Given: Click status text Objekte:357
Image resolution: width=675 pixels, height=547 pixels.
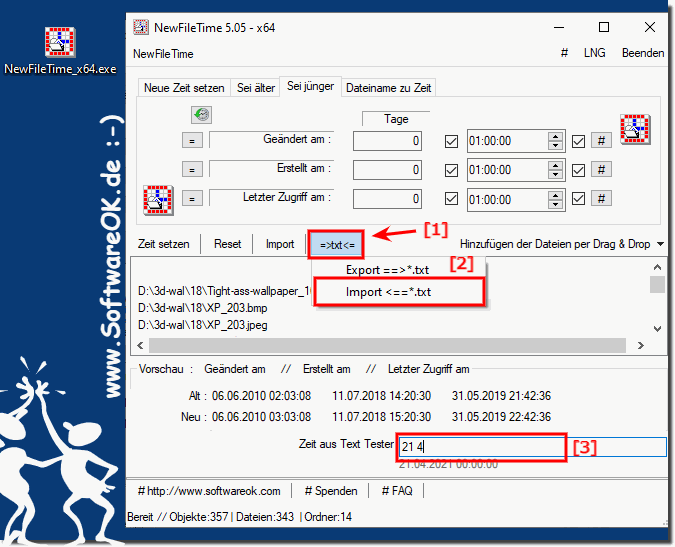Looking at the screenshot, I should 199,516.
